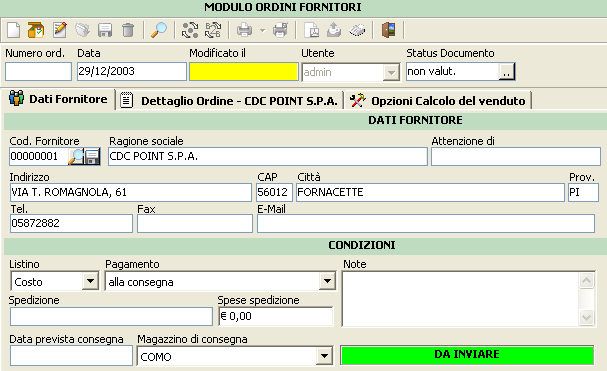
Task: Click the edit document pencil icon
Action: pyautogui.click(x=60, y=30)
